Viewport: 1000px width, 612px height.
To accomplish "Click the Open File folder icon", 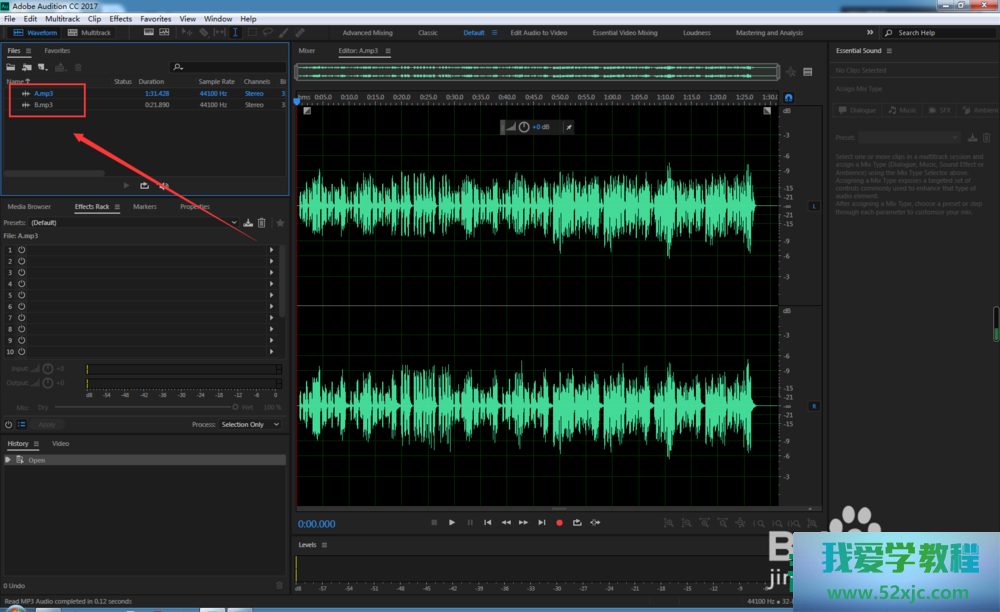I will click(x=12, y=67).
